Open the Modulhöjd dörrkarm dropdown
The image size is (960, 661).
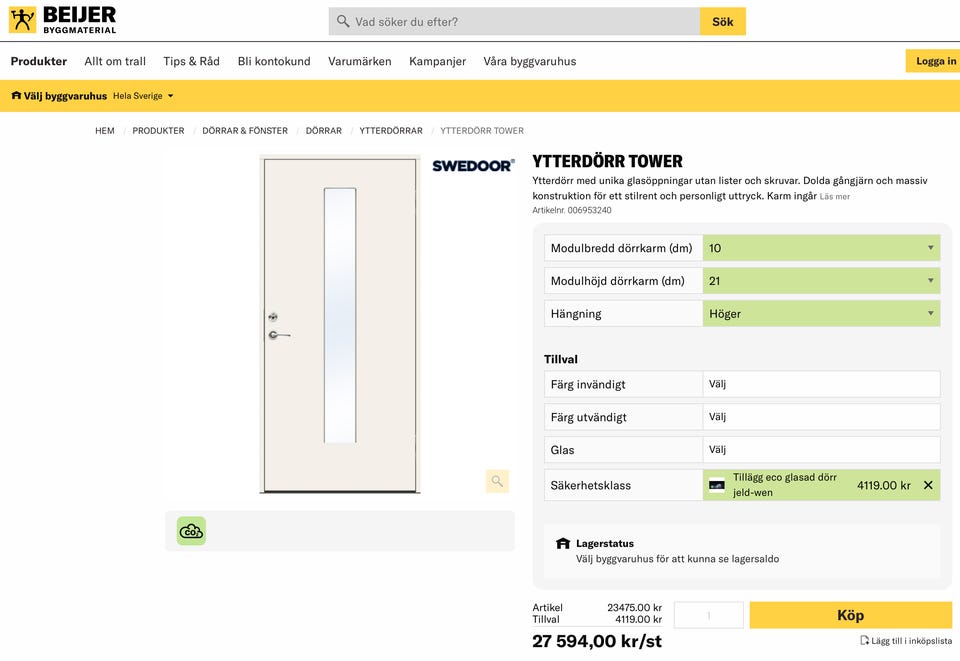pyautogui.click(x=821, y=281)
